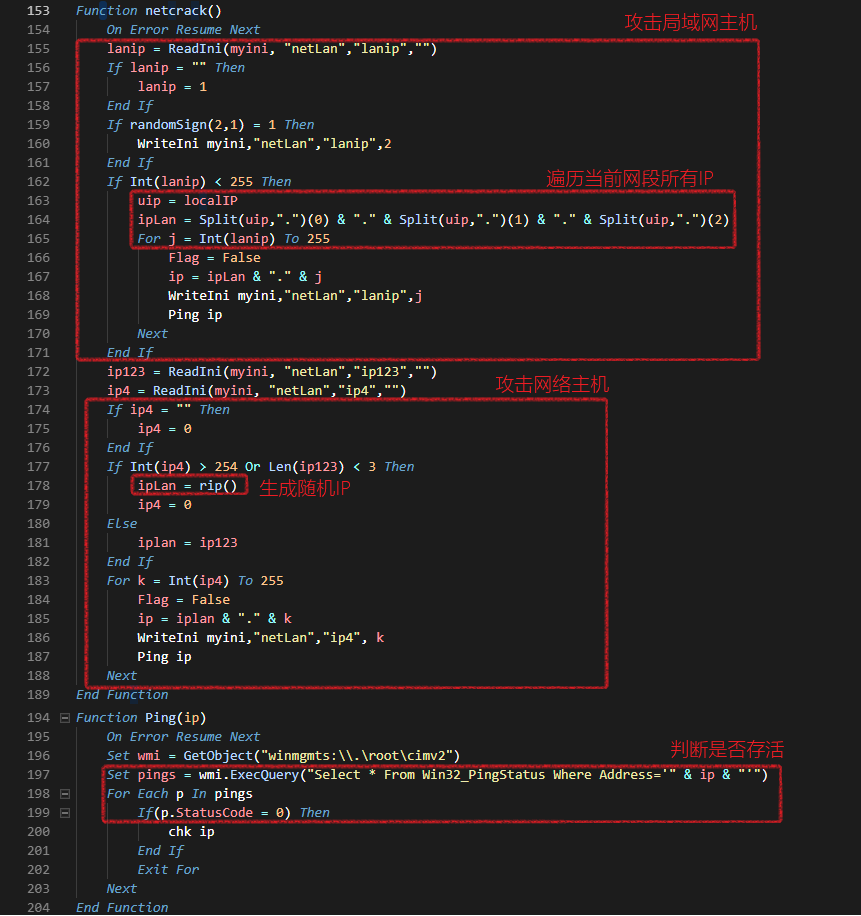The height and width of the screenshot is (916, 861).
Task: Place cursor on localIP in line 163
Action: click(210, 200)
